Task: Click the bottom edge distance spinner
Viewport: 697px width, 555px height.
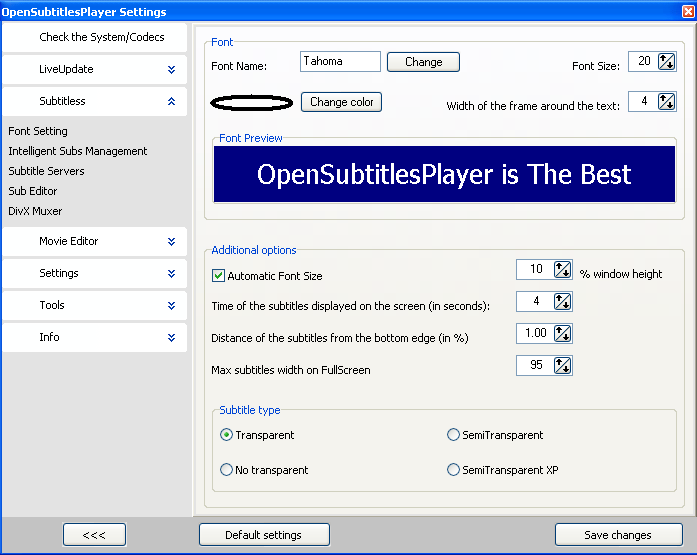Action: tap(562, 333)
